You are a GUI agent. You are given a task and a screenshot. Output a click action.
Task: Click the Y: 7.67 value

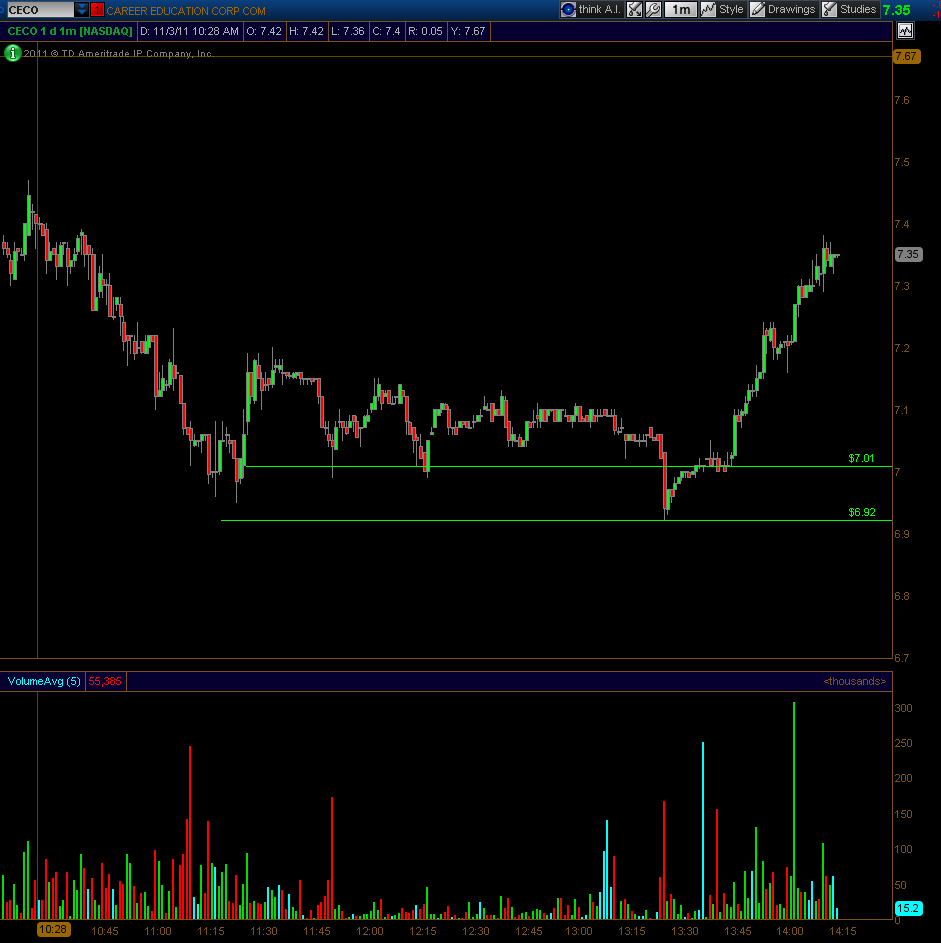pyautogui.click(x=468, y=31)
